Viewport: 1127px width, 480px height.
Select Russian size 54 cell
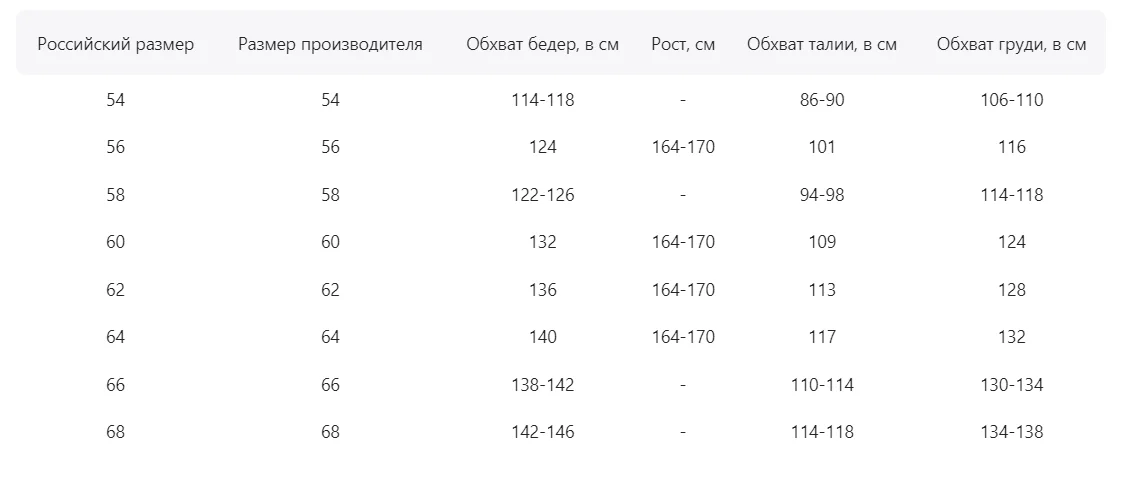point(116,100)
